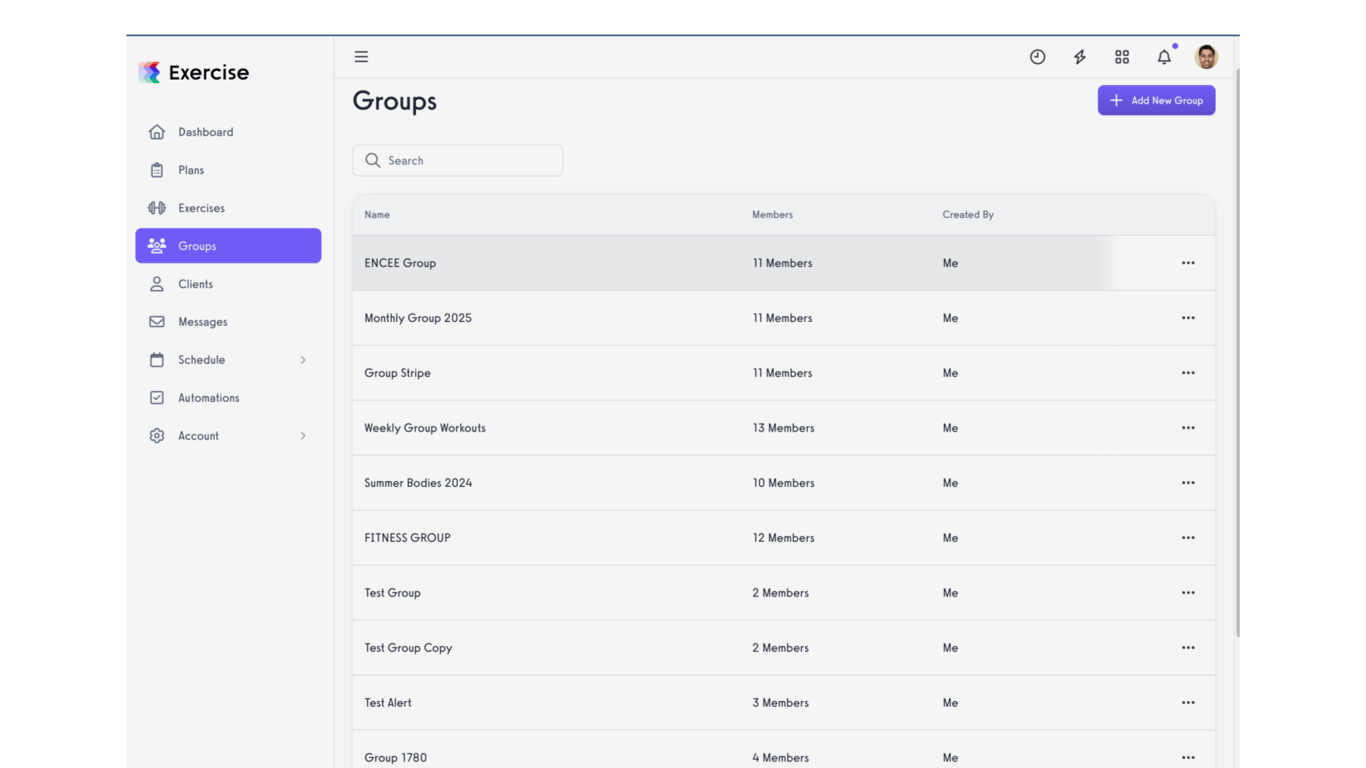
Task: Click the Add New Group button
Action: pyautogui.click(x=1156, y=100)
